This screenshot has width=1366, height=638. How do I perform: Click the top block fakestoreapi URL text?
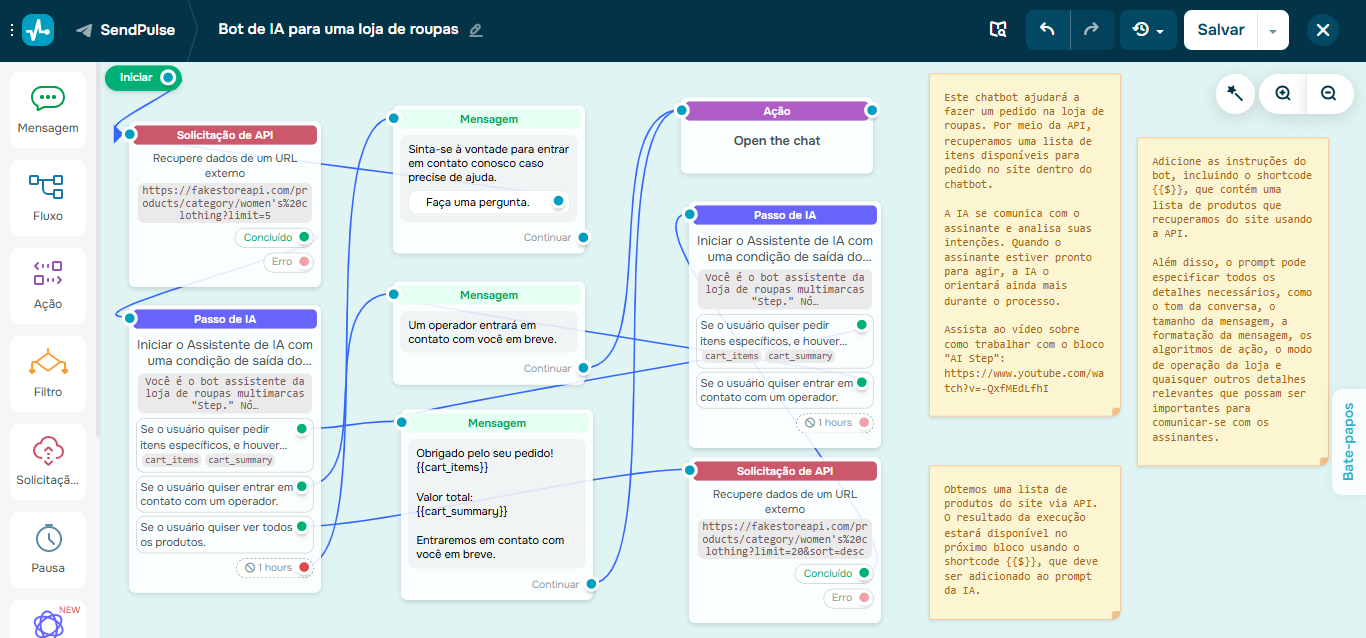pyautogui.click(x=225, y=201)
